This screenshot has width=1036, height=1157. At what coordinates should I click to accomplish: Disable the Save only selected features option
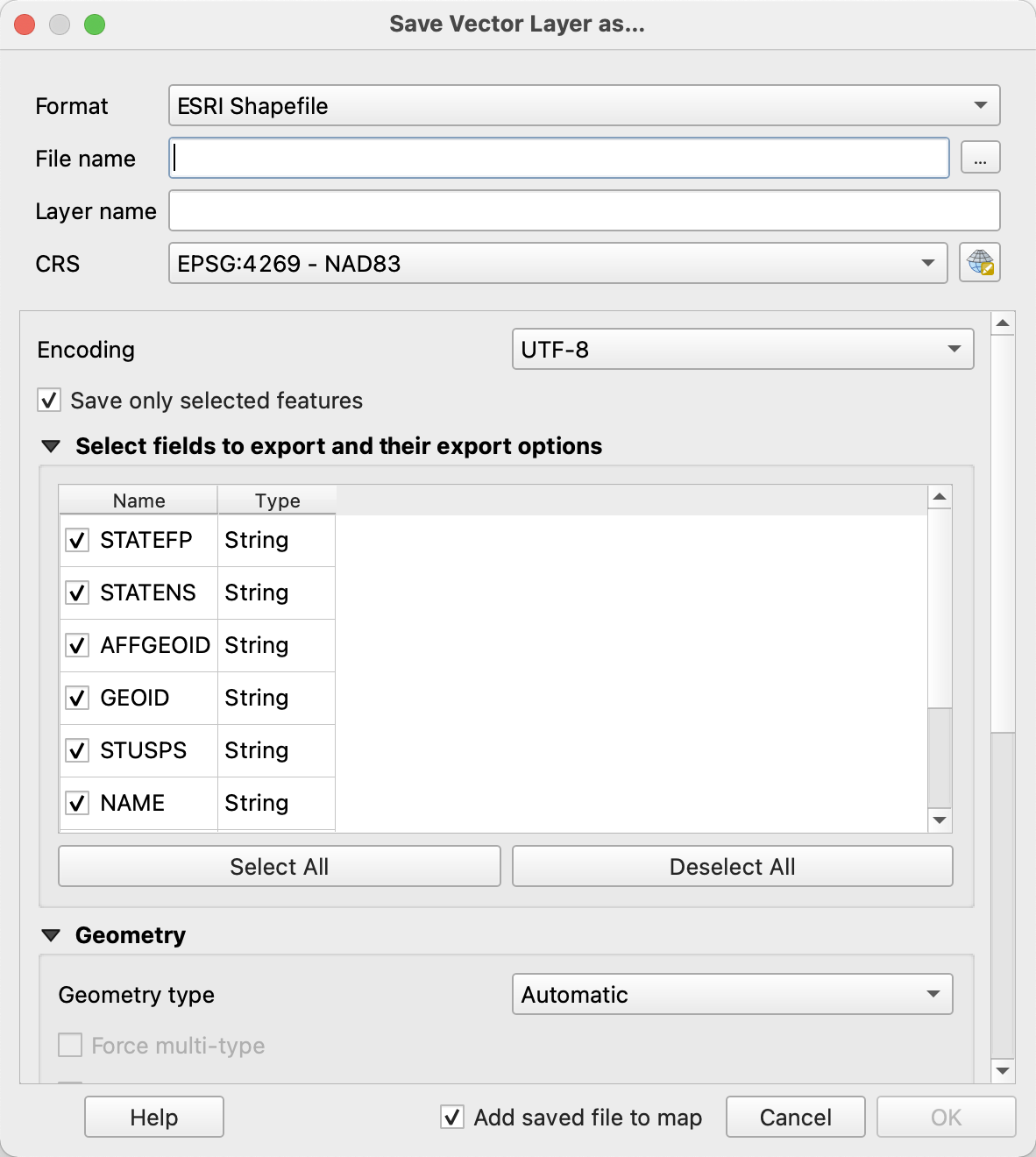tap(48, 401)
